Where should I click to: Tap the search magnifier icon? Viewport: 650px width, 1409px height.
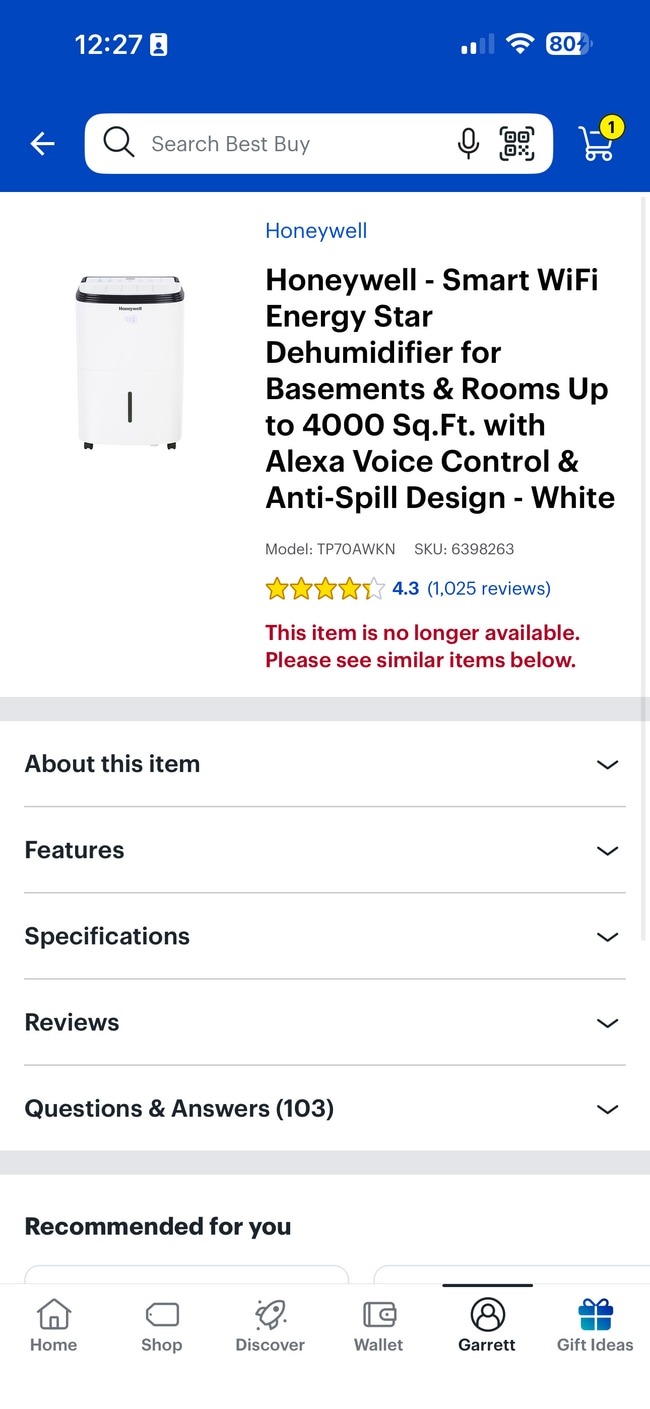(118, 143)
